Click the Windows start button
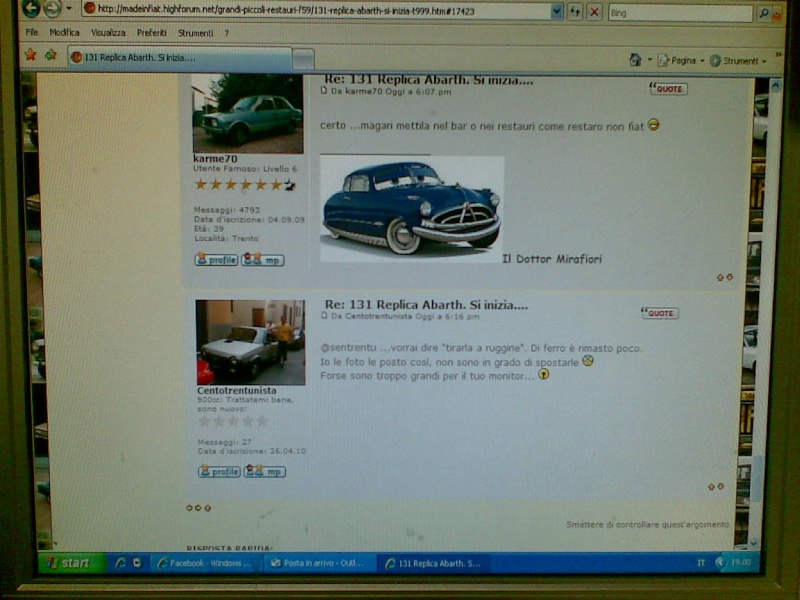The height and width of the screenshot is (600, 800). [x=71, y=563]
